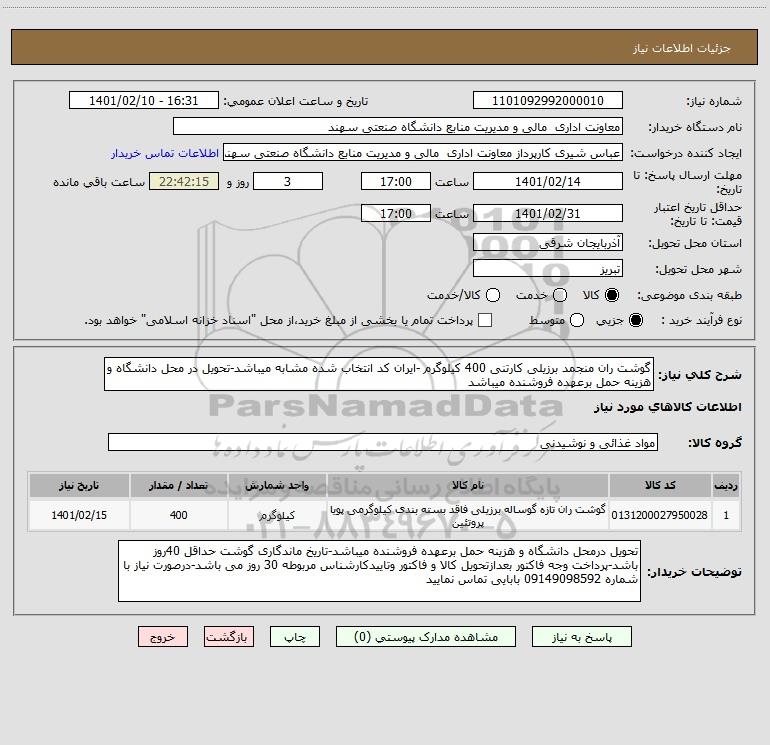This screenshot has height=745, width=770.
Task: Click the general description text box
Action: point(379,375)
